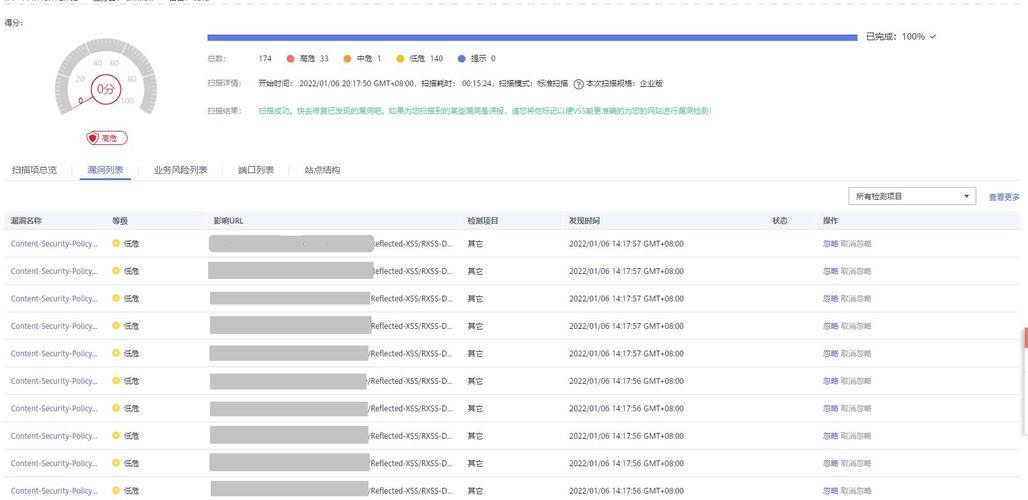
Task: Click the 漏洞名称 column header
Action: click(26, 221)
